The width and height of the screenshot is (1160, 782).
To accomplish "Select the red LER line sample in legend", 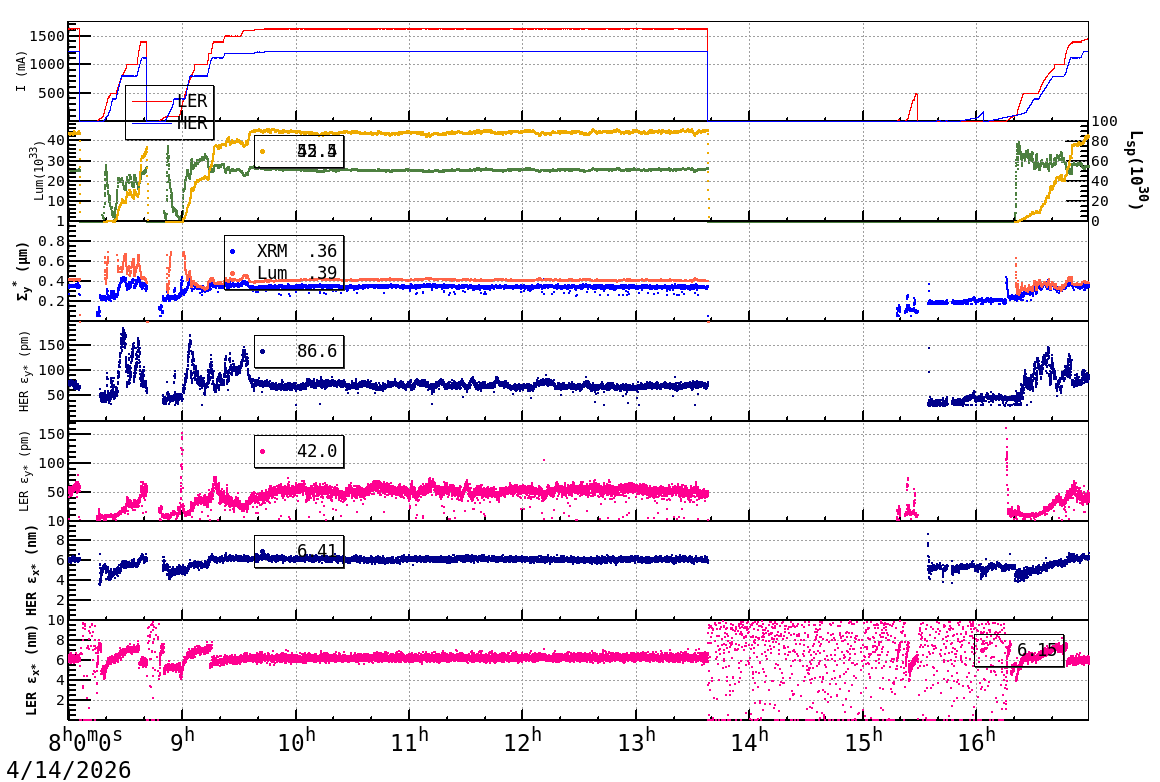I will point(154,101).
